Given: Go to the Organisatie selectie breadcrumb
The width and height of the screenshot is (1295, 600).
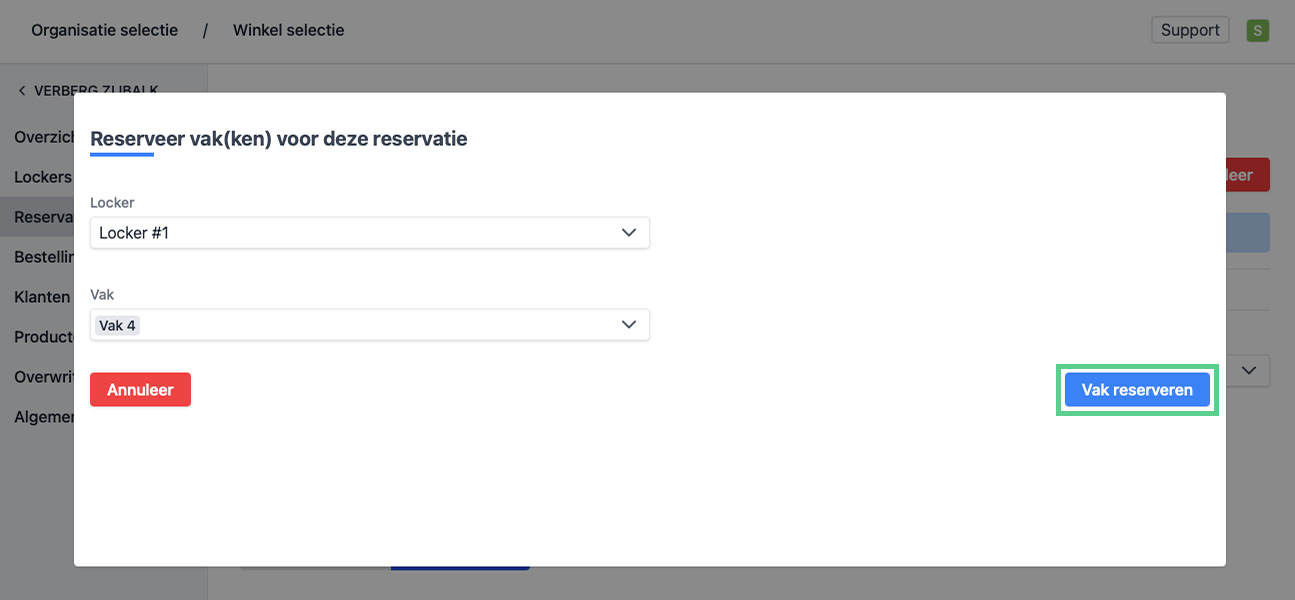Looking at the screenshot, I should [104, 30].
